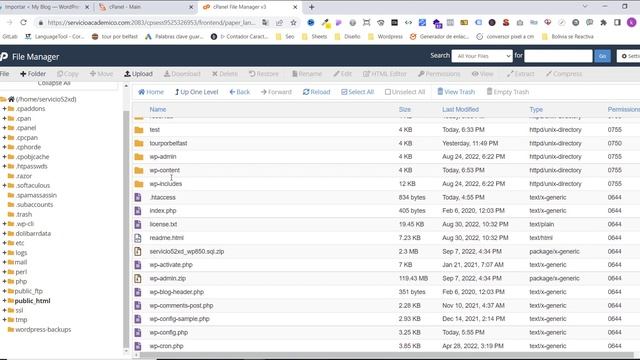Click the .htaccess file icon
Screen dimensions: 640x360
(138, 198)
